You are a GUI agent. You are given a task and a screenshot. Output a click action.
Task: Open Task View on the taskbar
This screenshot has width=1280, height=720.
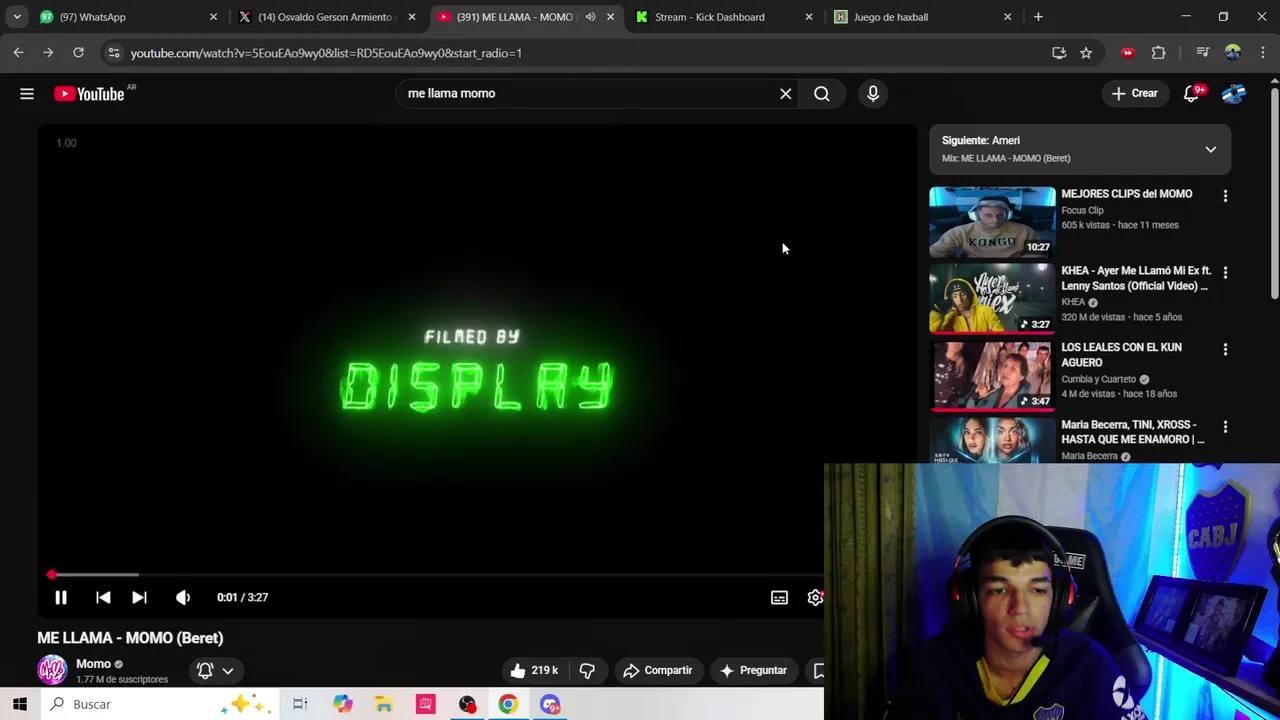point(300,704)
